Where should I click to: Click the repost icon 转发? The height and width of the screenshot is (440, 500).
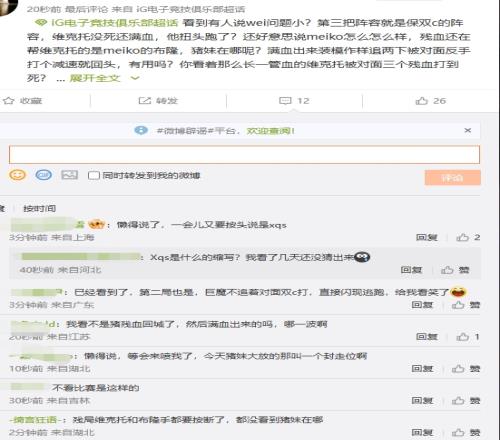click(145, 101)
